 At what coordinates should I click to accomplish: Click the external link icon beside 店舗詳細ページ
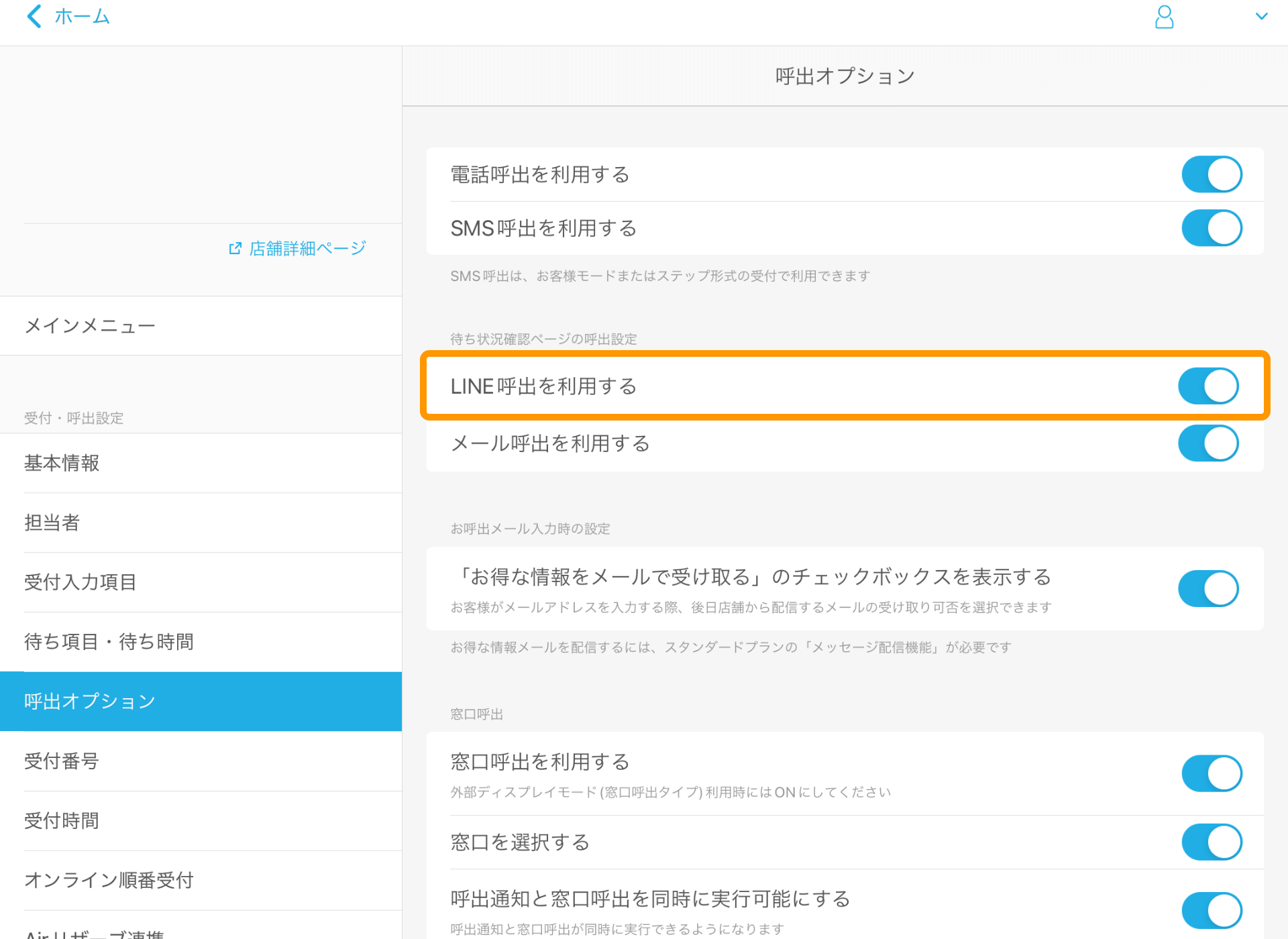(235, 249)
